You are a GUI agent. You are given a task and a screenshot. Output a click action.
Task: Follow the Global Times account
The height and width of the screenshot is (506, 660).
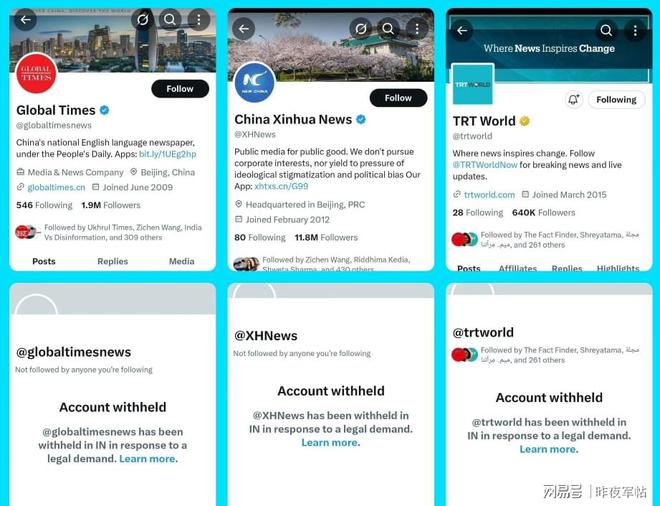coord(180,89)
